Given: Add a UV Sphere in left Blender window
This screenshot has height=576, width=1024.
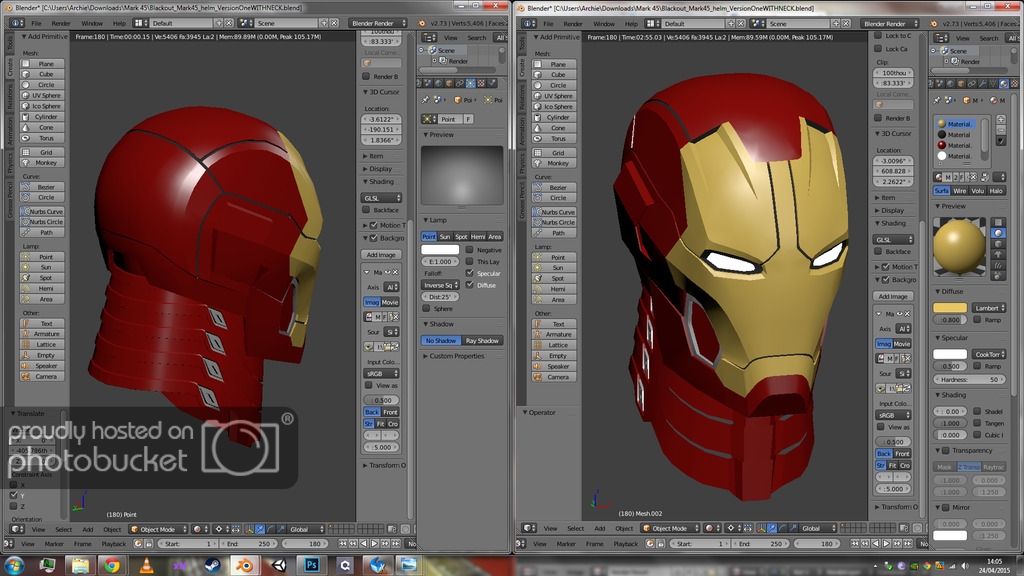Looking at the screenshot, I should coord(42,95).
